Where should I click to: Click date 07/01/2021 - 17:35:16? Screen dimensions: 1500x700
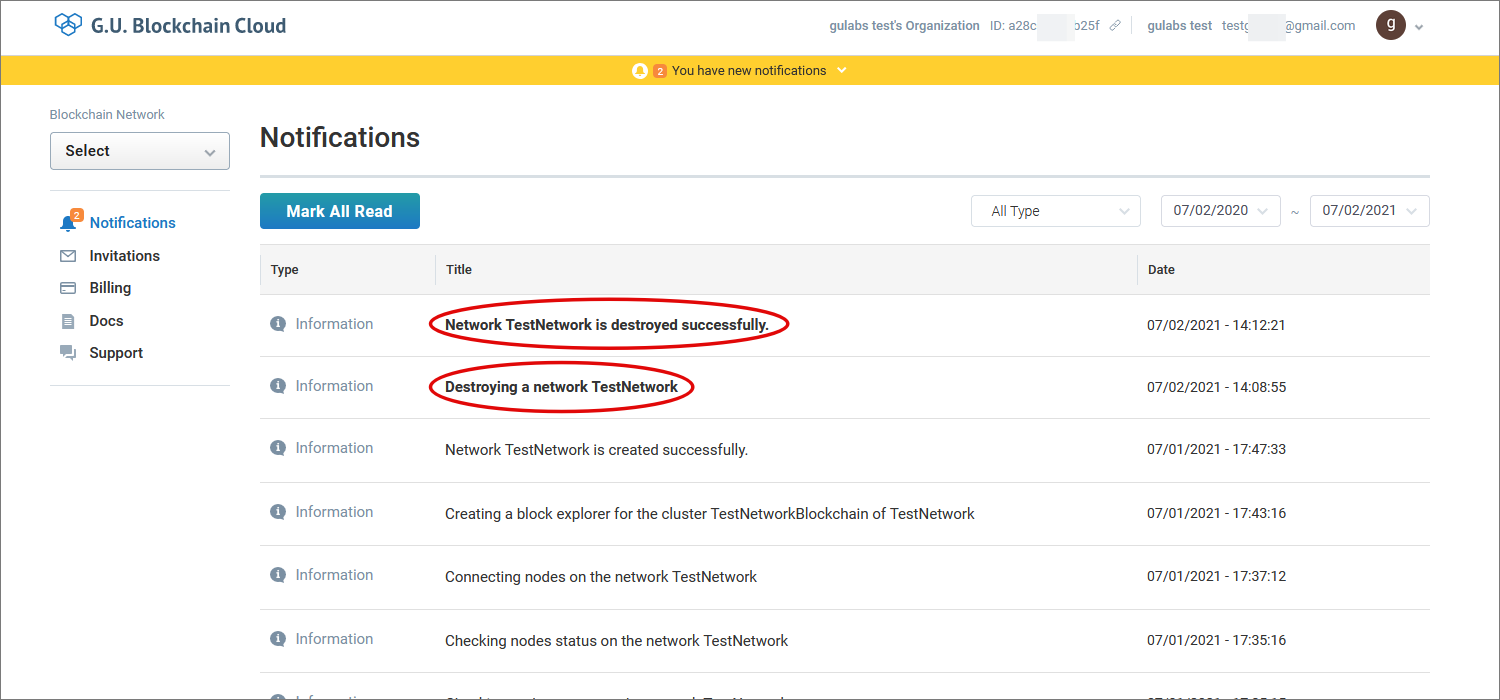pyautogui.click(x=1216, y=641)
